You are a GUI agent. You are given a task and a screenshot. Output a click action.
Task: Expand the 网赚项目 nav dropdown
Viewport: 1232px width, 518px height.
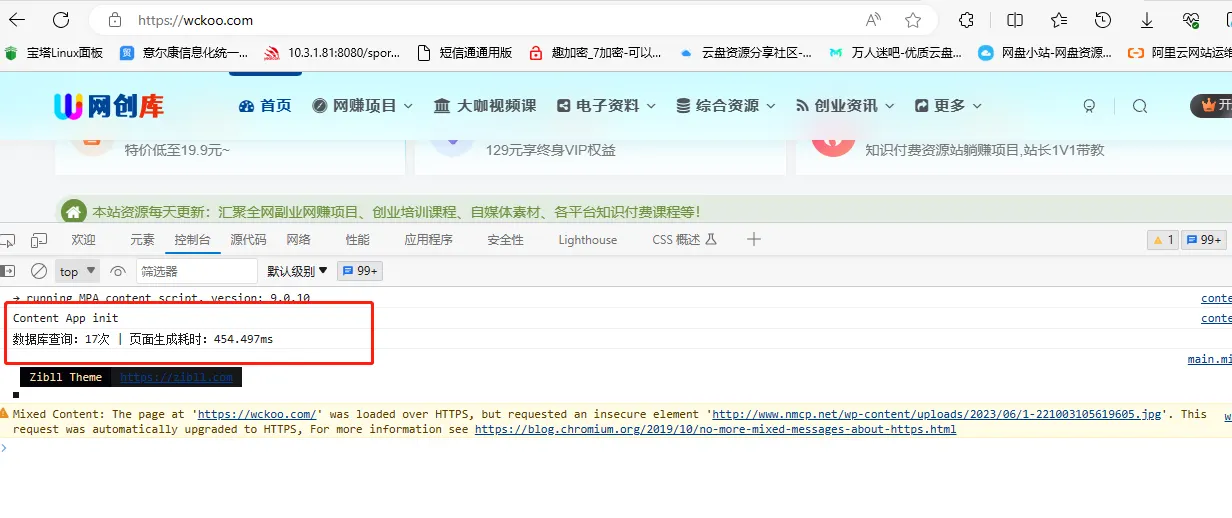point(362,105)
